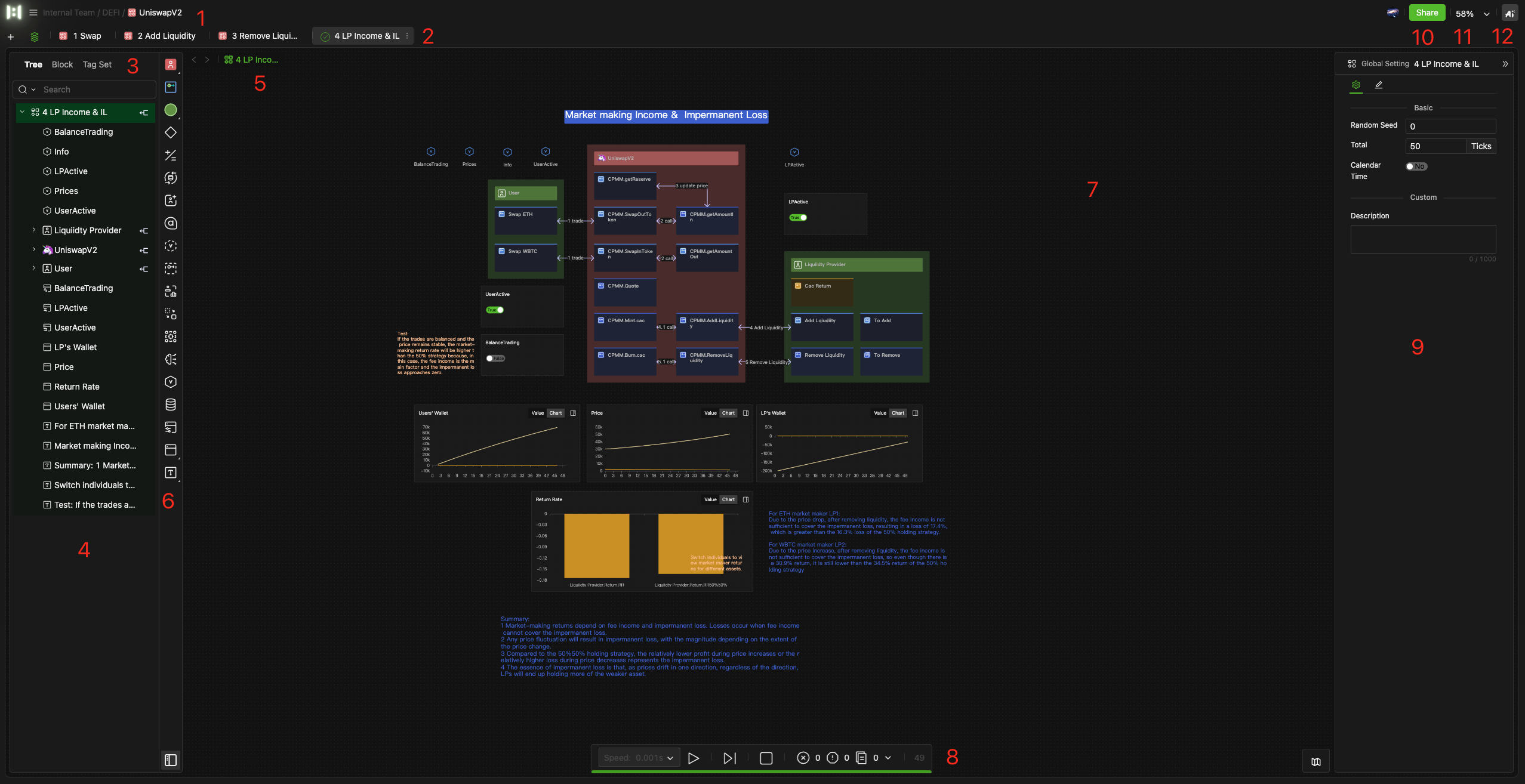
Task: Open the book guide icon bottom right
Action: tap(1315, 761)
